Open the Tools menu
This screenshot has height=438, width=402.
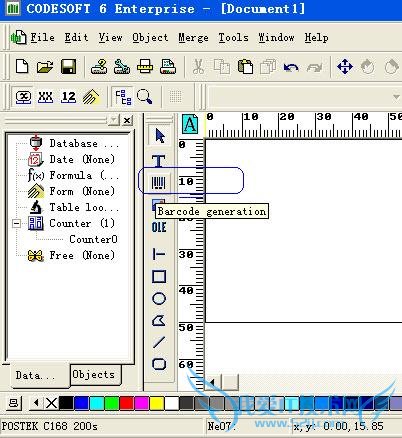pos(233,37)
